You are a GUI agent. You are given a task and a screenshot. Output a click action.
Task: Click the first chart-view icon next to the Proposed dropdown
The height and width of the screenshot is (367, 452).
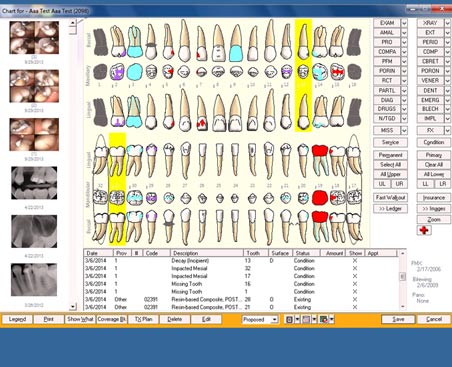click(x=289, y=319)
